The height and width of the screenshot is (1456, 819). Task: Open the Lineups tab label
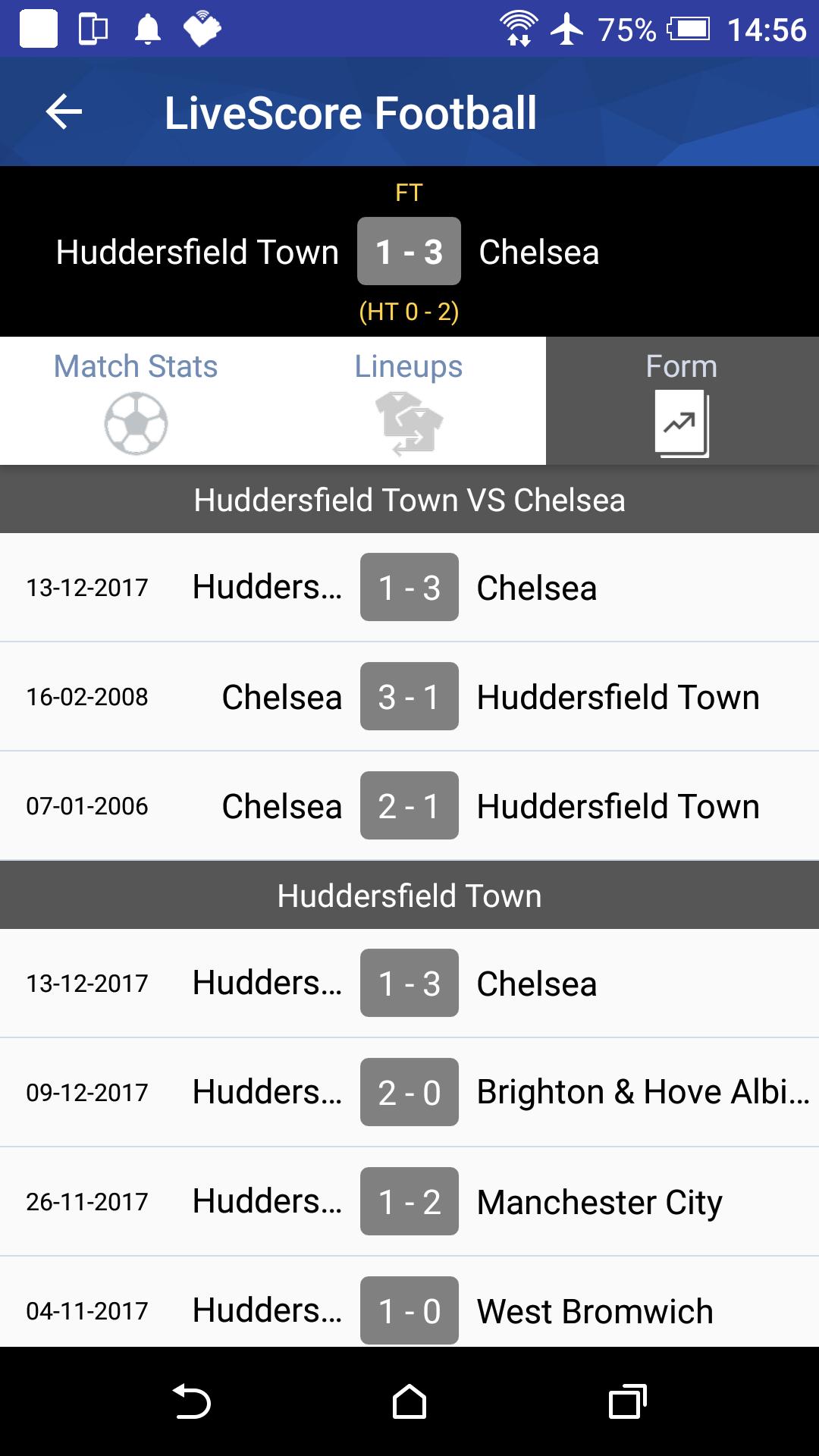(x=409, y=367)
